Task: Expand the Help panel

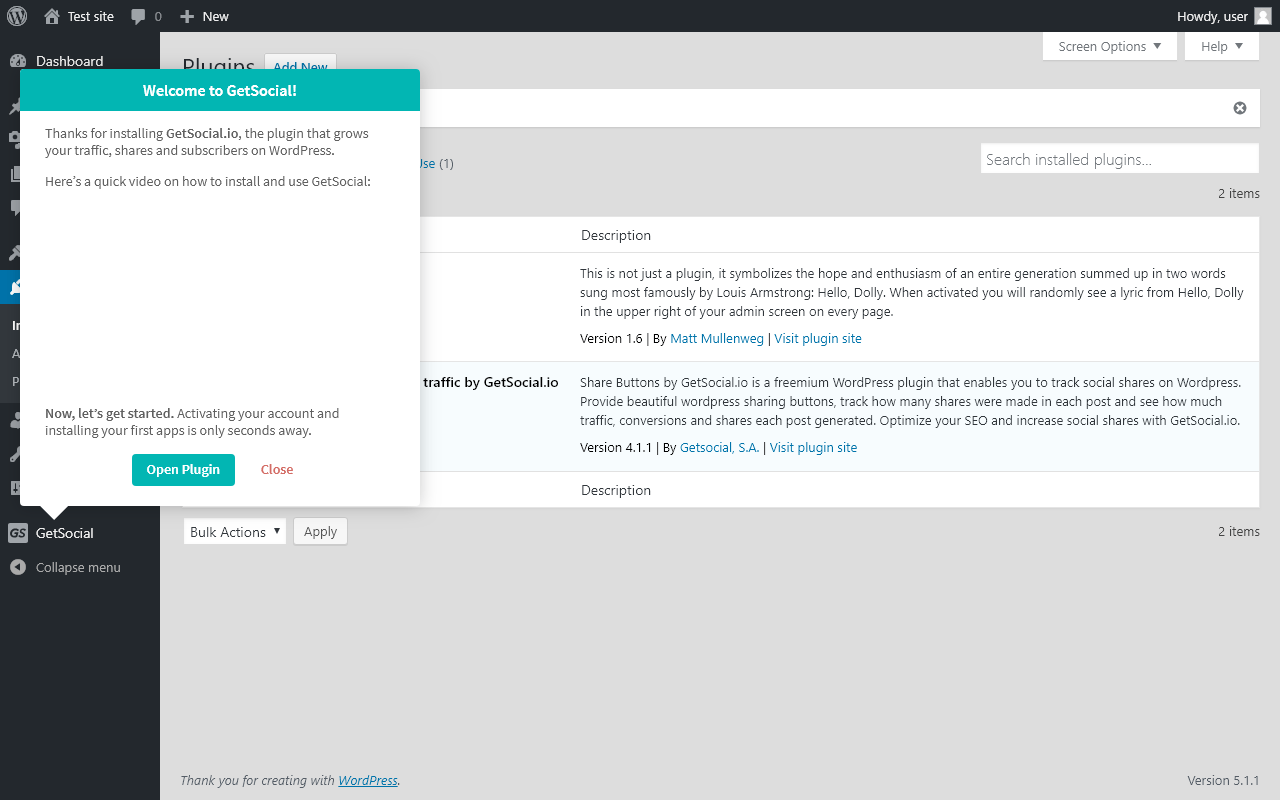Action: point(1222,46)
